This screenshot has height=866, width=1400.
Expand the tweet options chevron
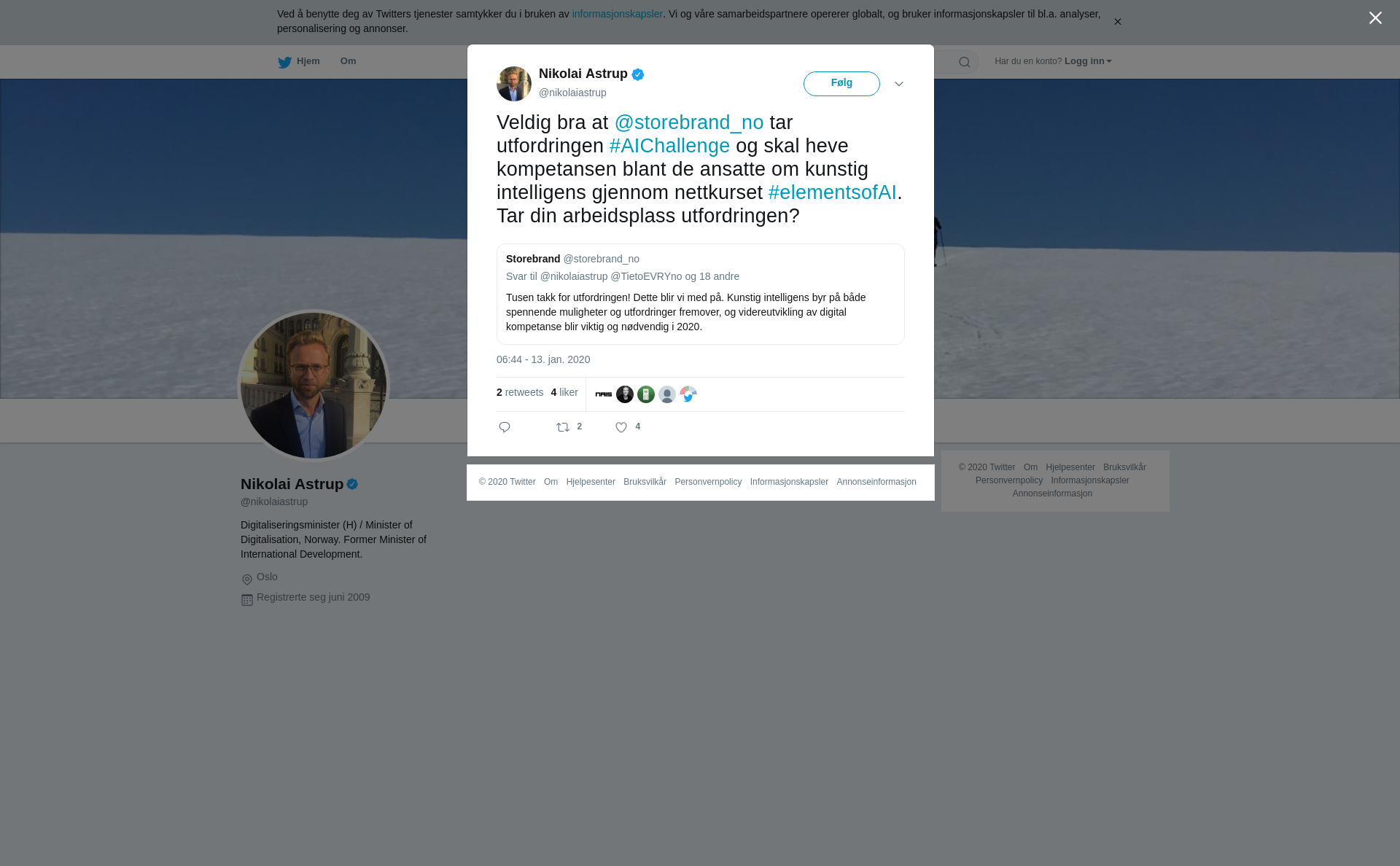899,84
